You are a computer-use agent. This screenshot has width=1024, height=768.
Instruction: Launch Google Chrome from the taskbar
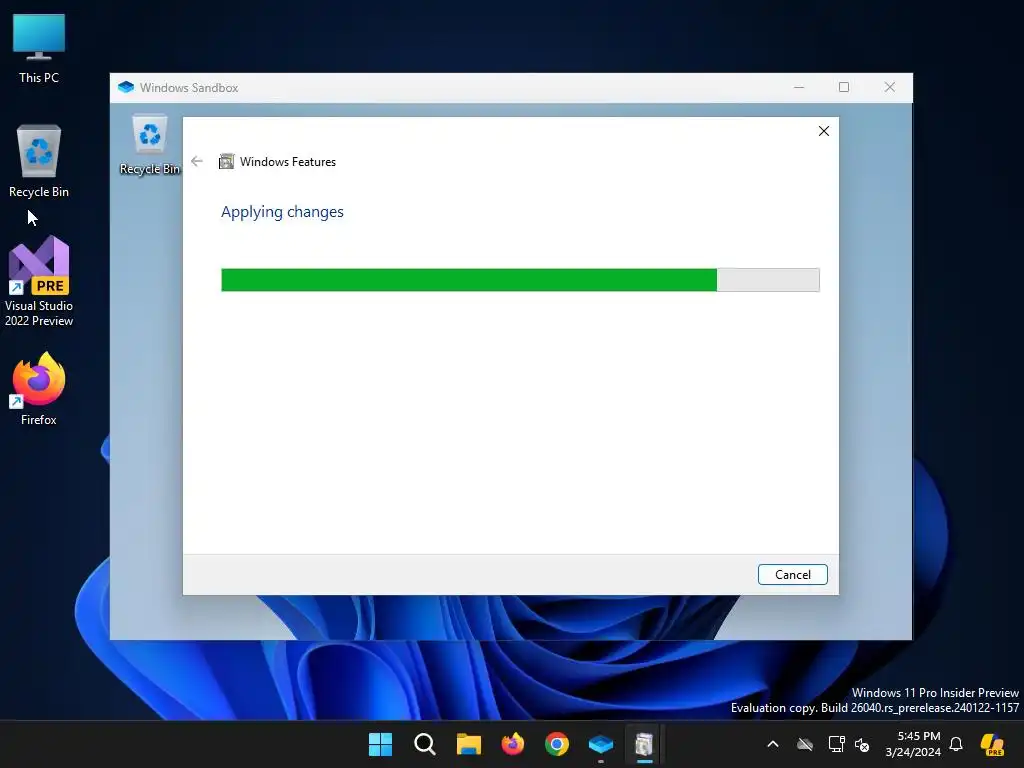coord(556,744)
